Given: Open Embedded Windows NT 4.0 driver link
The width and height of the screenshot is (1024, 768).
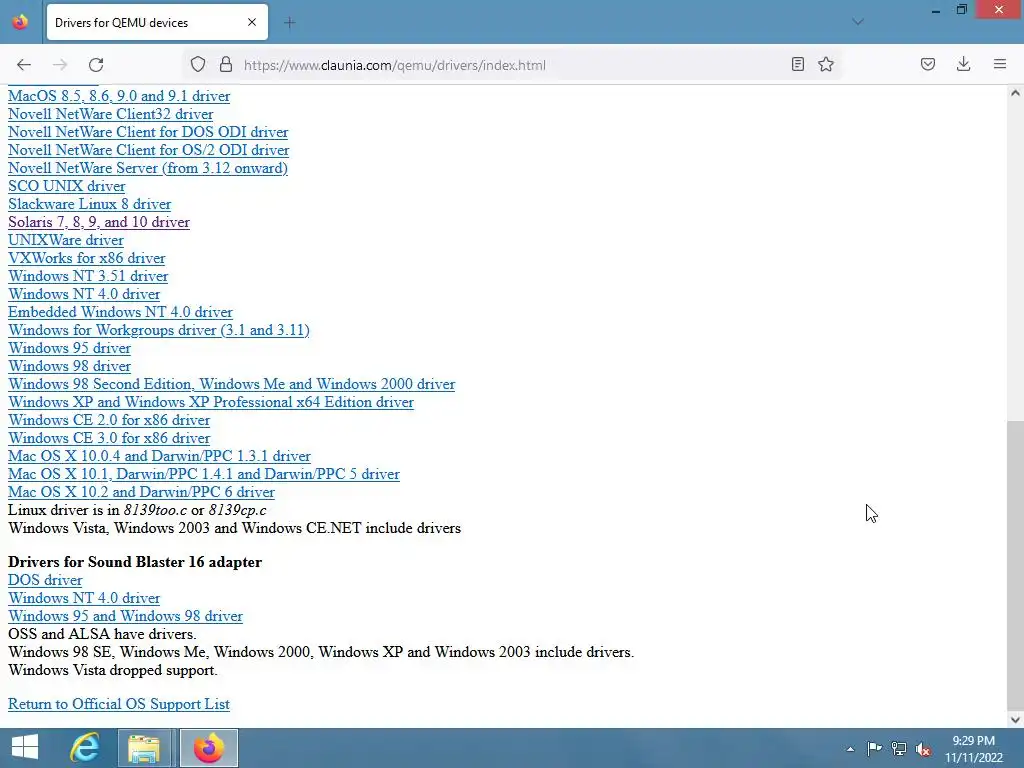Looking at the screenshot, I should coord(120,312).
